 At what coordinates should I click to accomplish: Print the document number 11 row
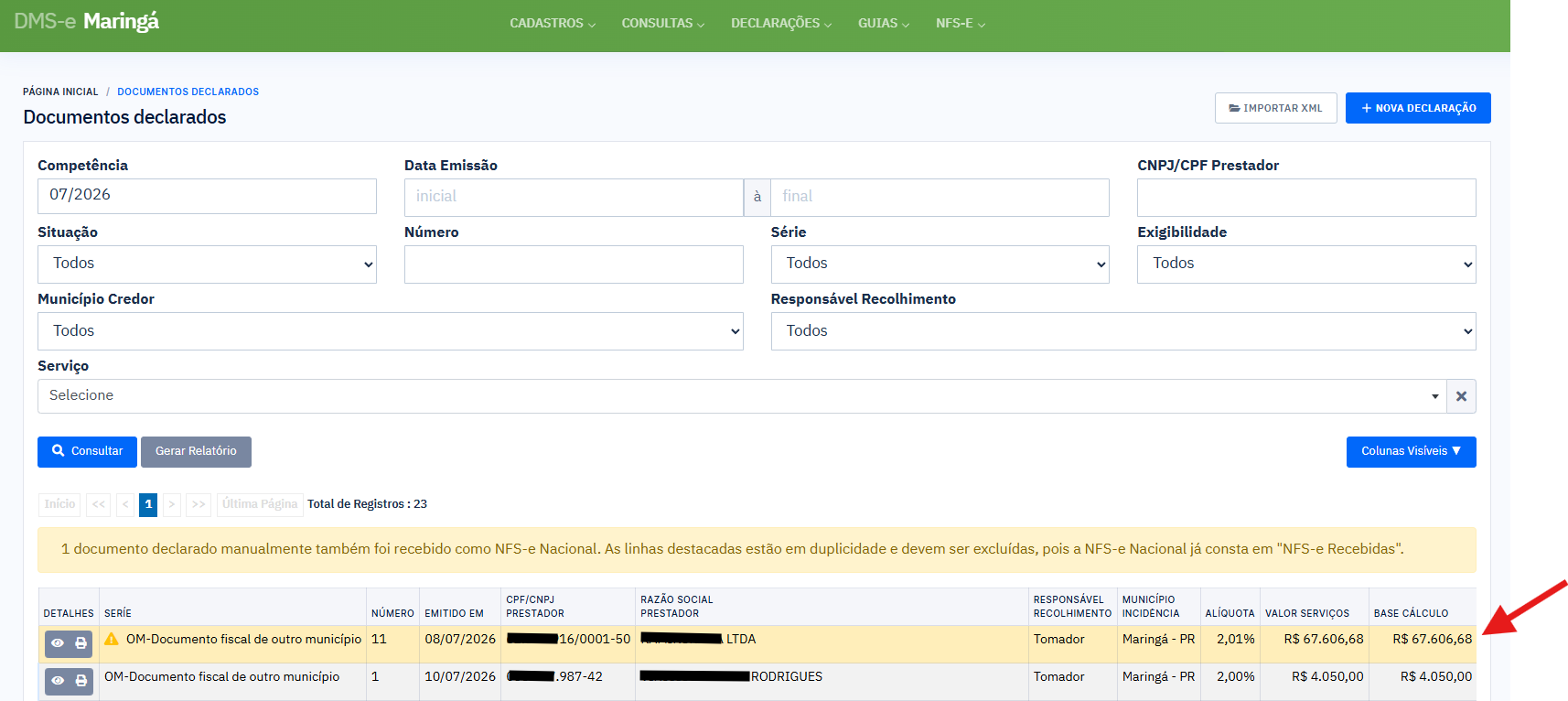click(x=81, y=643)
